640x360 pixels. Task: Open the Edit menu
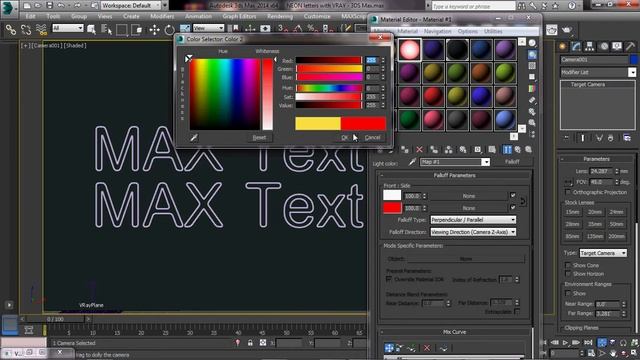(x=30, y=16)
